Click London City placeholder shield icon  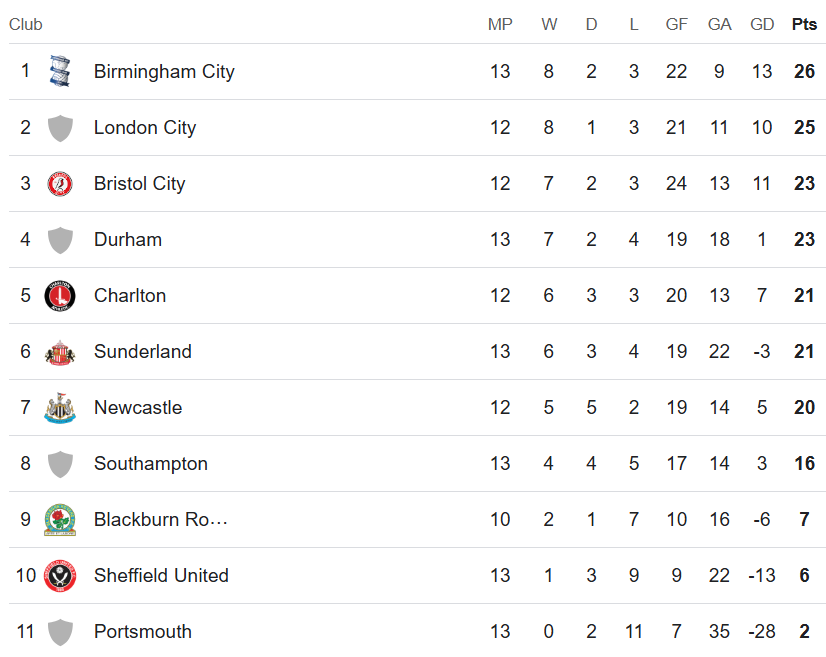60,128
